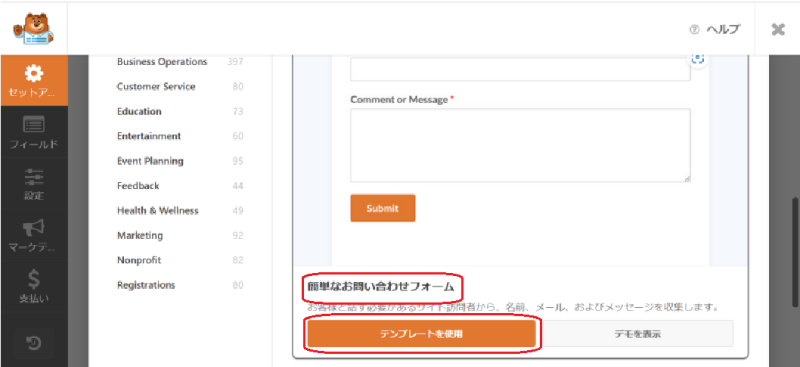The height and width of the screenshot is (367, 800).
Task: Click the count 95 beside Event Planning
Action: [238, 161]
